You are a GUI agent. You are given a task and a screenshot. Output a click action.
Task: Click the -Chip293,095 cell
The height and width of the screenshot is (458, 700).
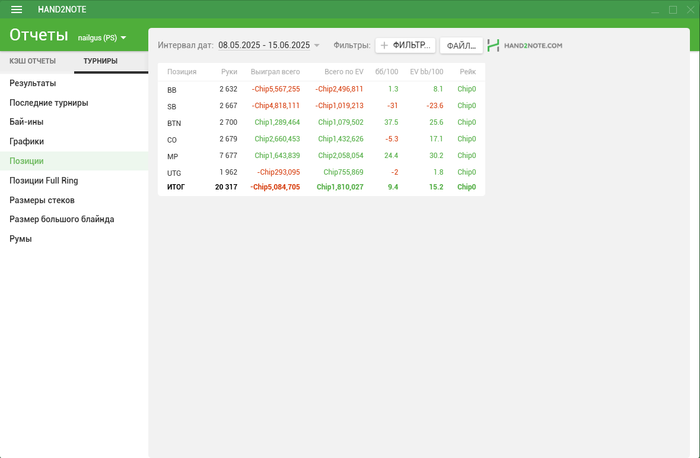(x=279, y=172)
